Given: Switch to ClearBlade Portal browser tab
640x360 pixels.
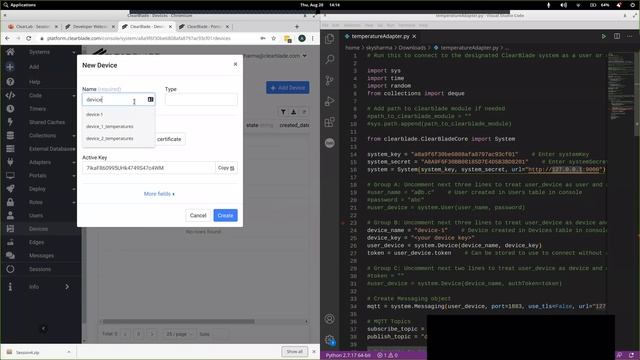Looking at the screenshot, I should pos(203,27).
